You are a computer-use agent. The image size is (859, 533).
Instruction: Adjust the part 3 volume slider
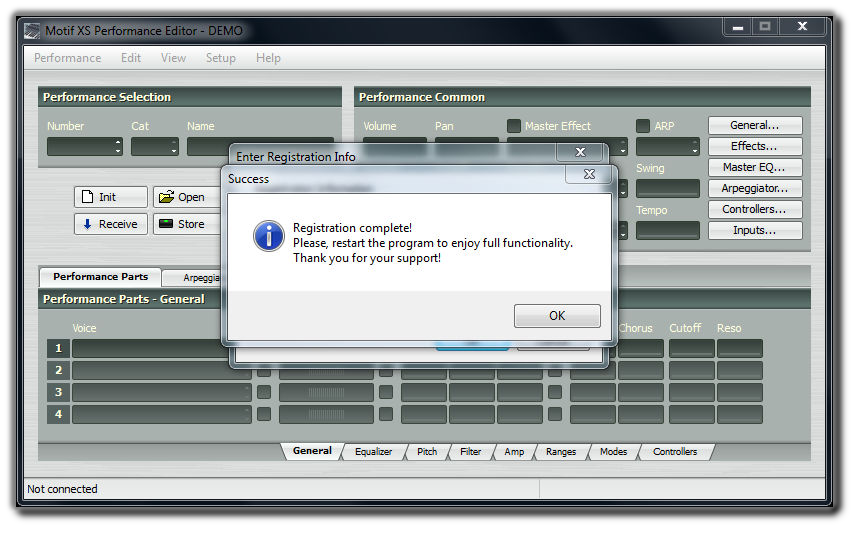(x=326, y=392)
